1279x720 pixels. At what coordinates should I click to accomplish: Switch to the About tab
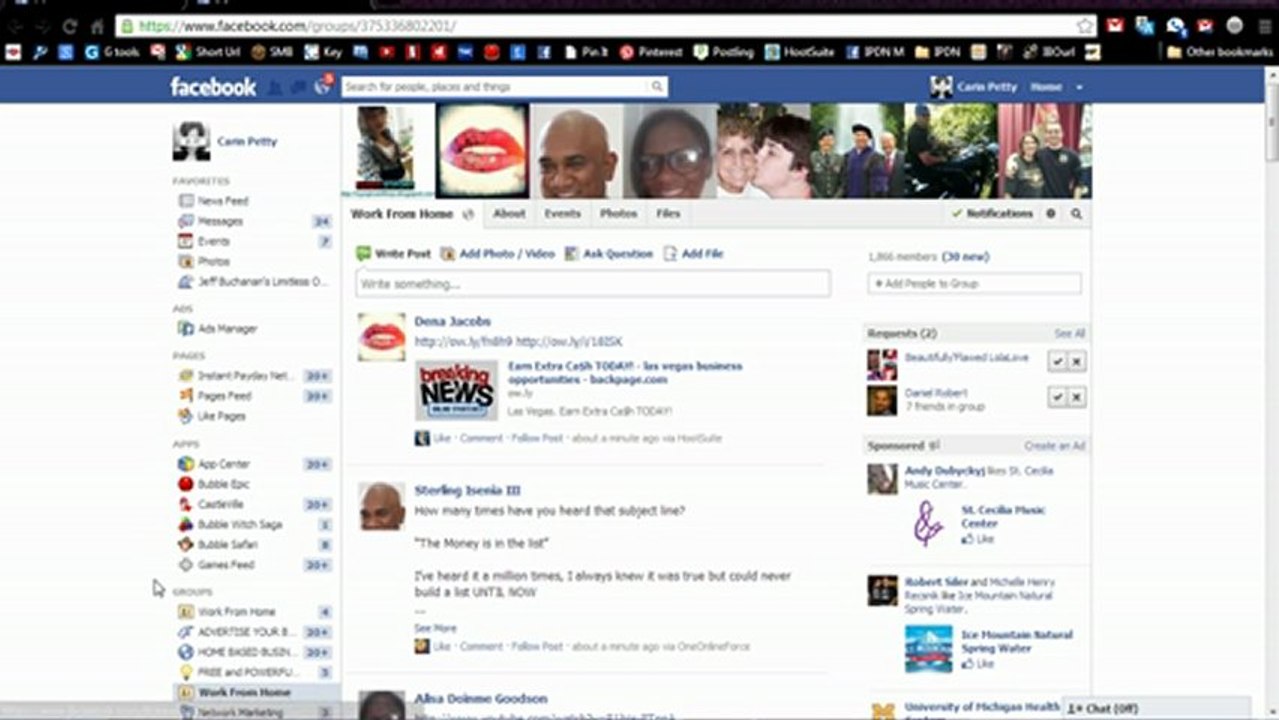509,214
